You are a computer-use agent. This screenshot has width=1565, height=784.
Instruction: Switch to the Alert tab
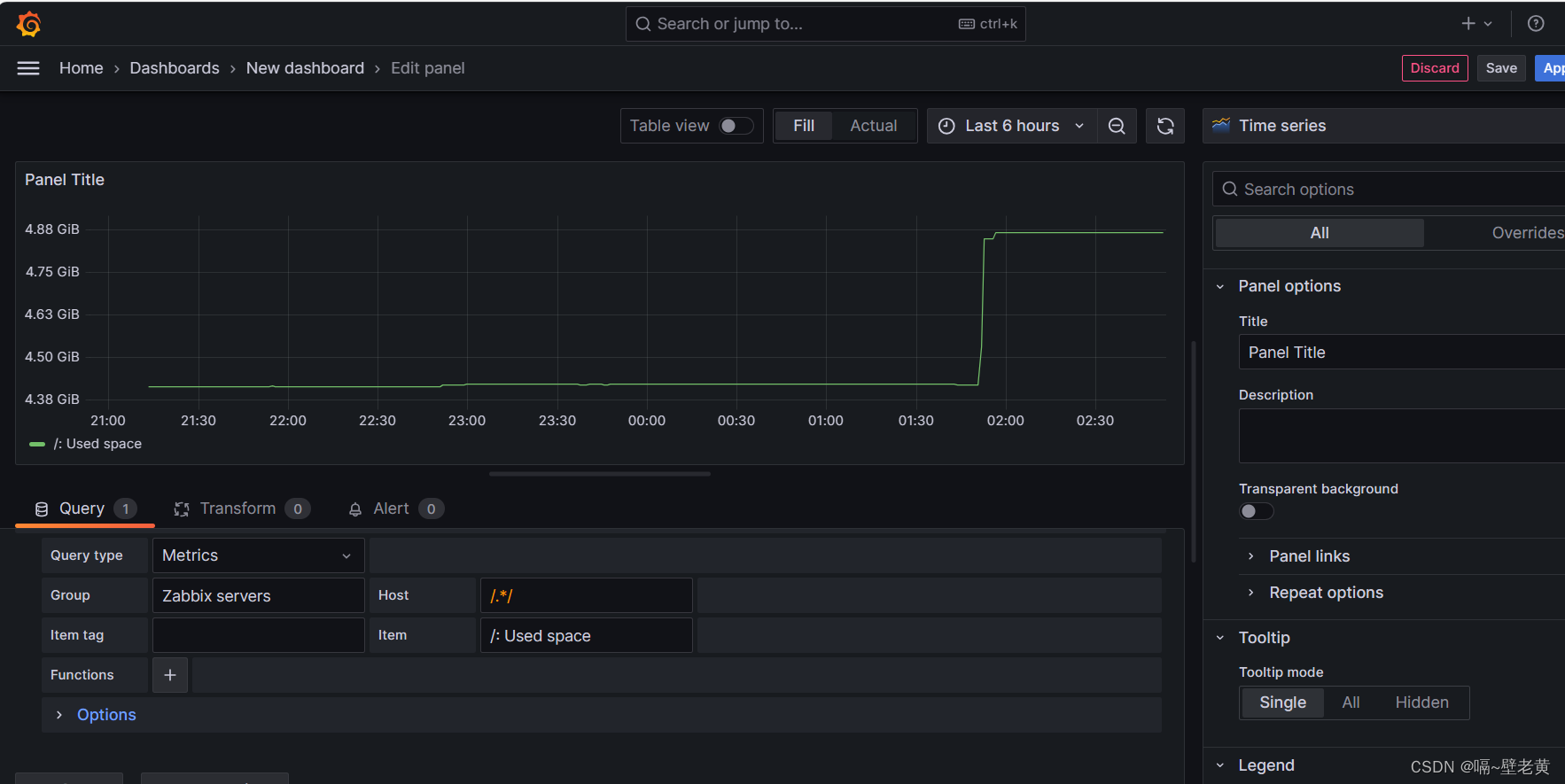(395, 508)
